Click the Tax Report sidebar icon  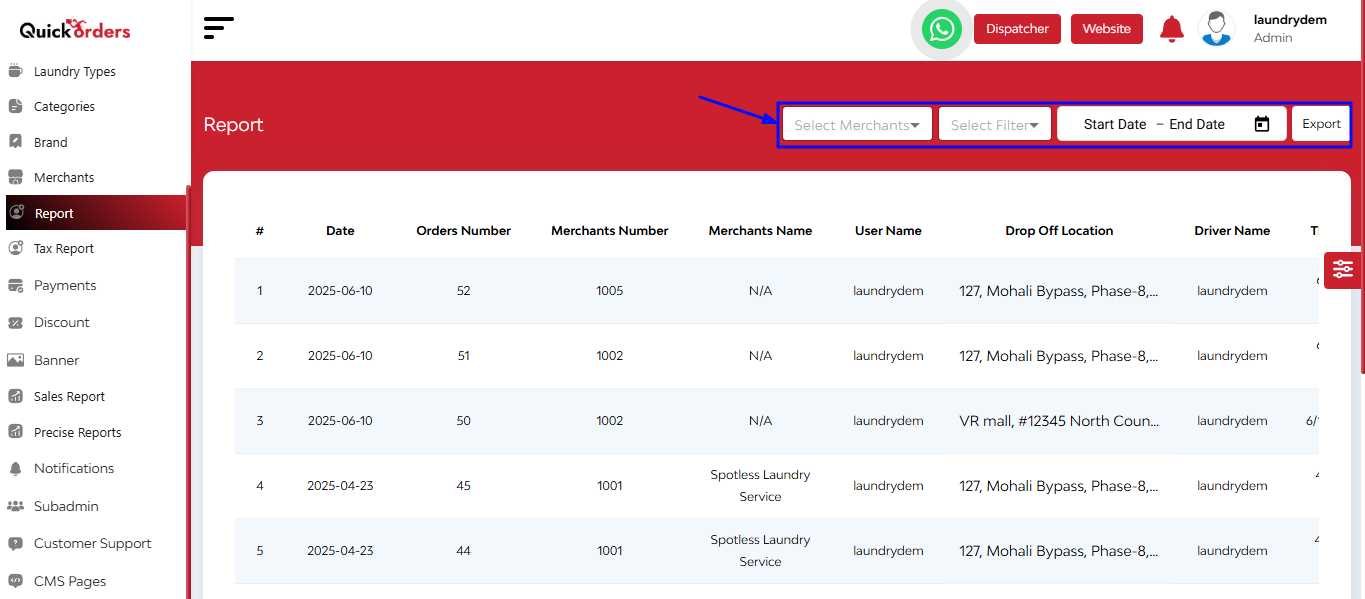coord(15,248)
